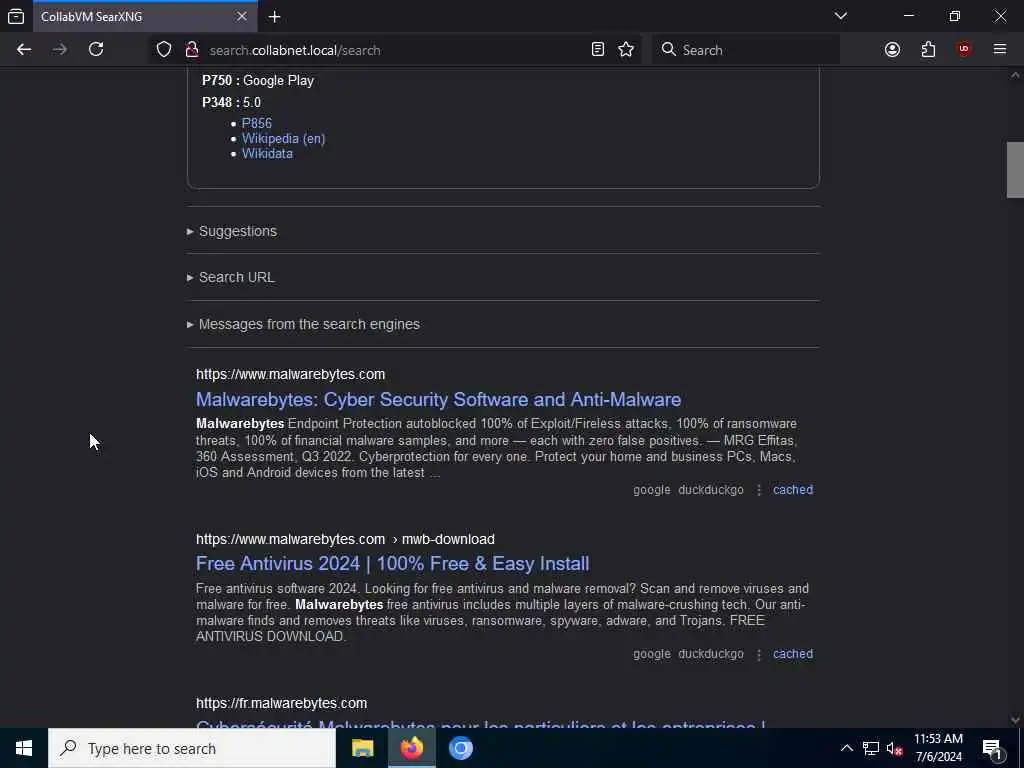The width and height of the screenshot is (1024, 768).
Task: Open the clock showing 11:53 AM
Action: [938, 748]
